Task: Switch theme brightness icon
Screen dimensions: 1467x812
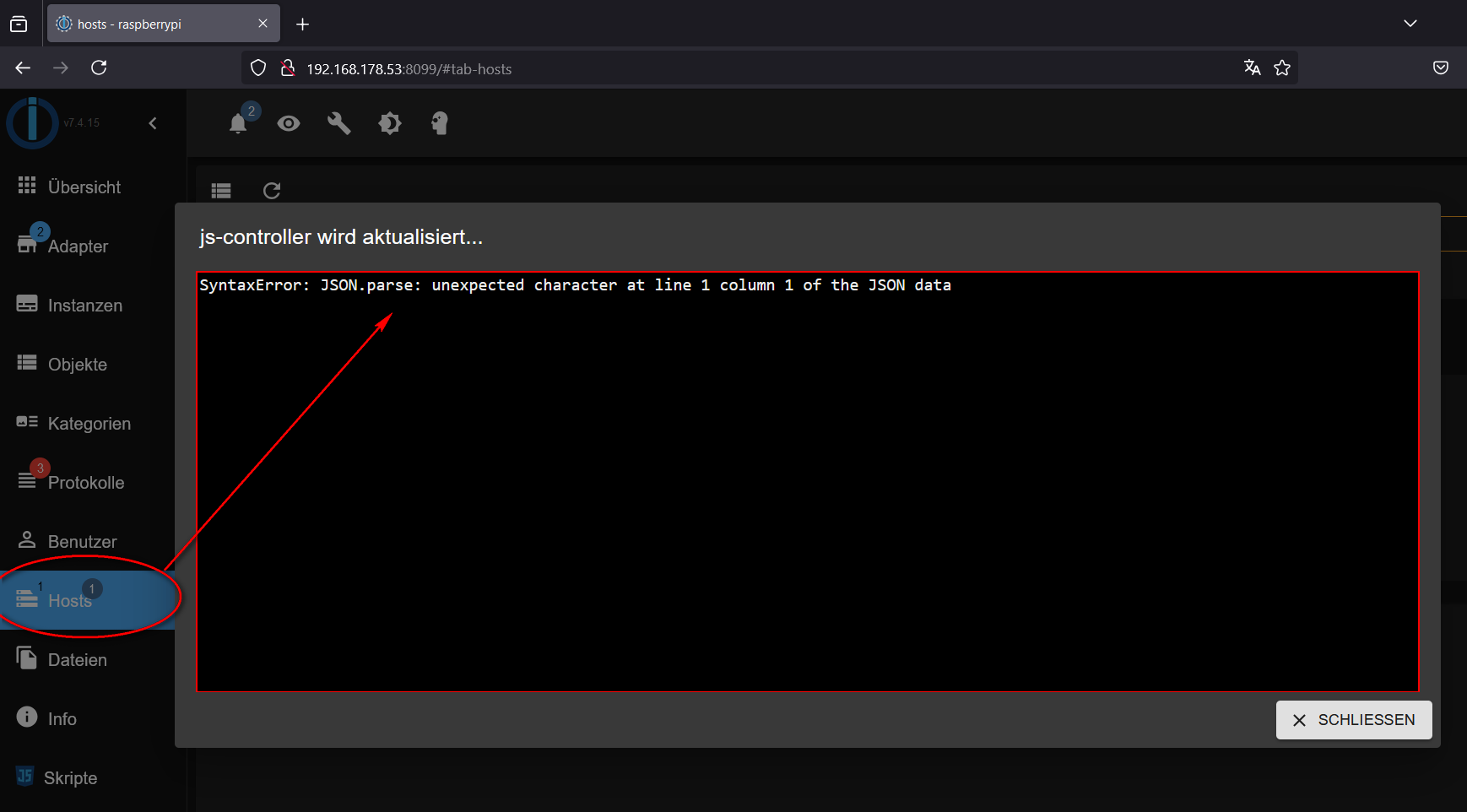Action: [390, 124]
